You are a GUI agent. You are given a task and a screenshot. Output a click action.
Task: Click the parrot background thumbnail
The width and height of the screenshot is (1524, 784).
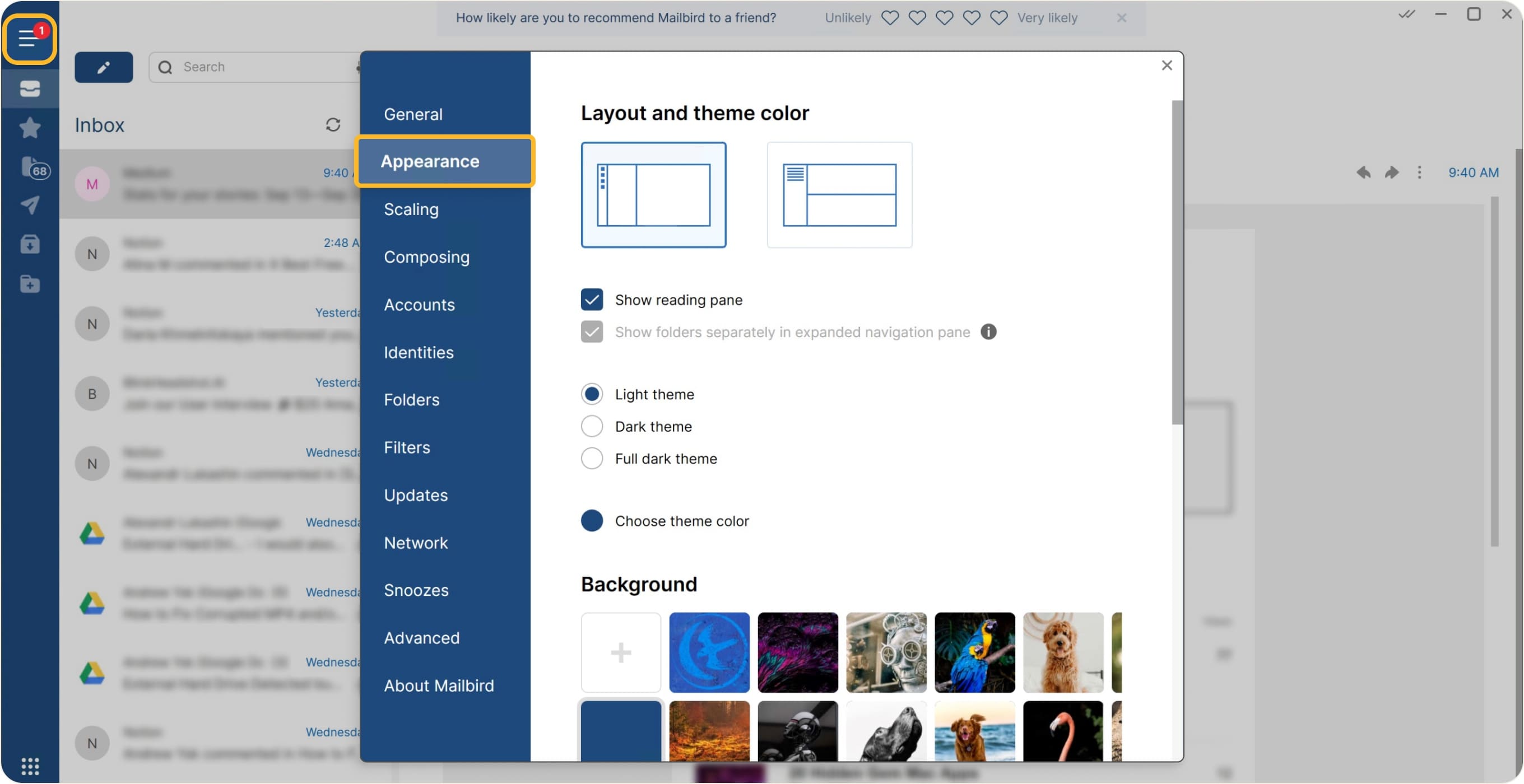coord(975,652)
